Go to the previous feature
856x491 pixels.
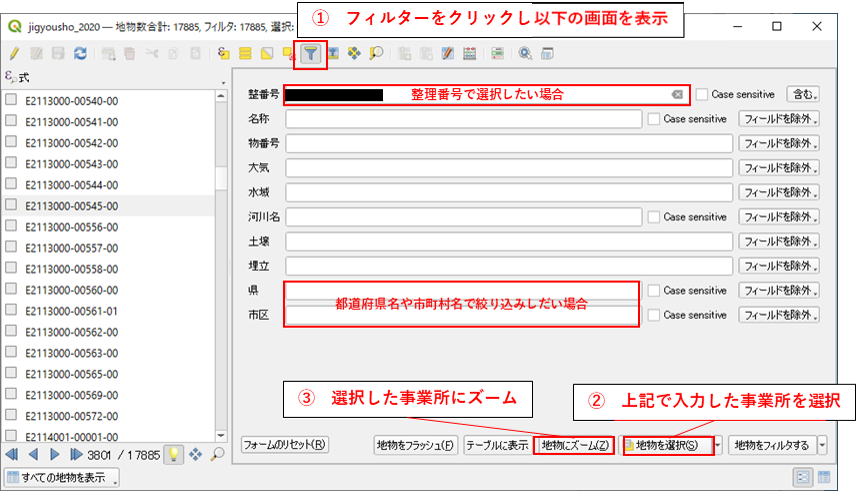coord(33,454)
